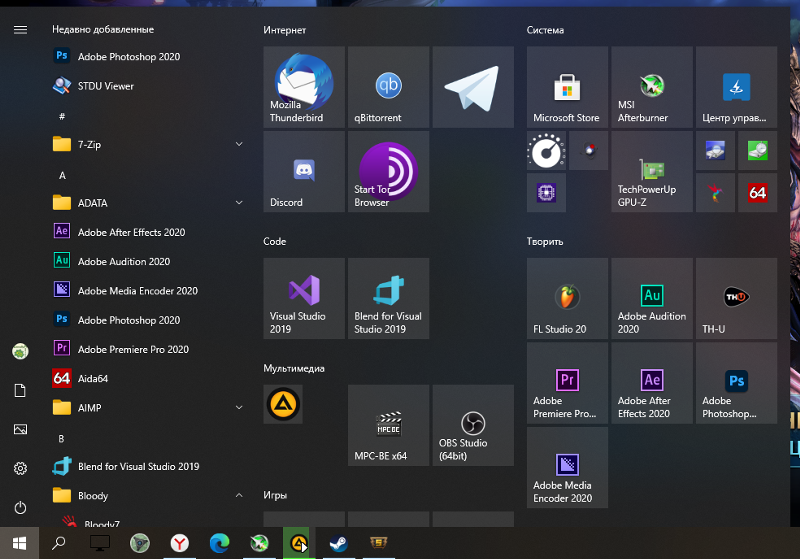Open TechPowerUp GPU-Z tile

pos(652,172)
